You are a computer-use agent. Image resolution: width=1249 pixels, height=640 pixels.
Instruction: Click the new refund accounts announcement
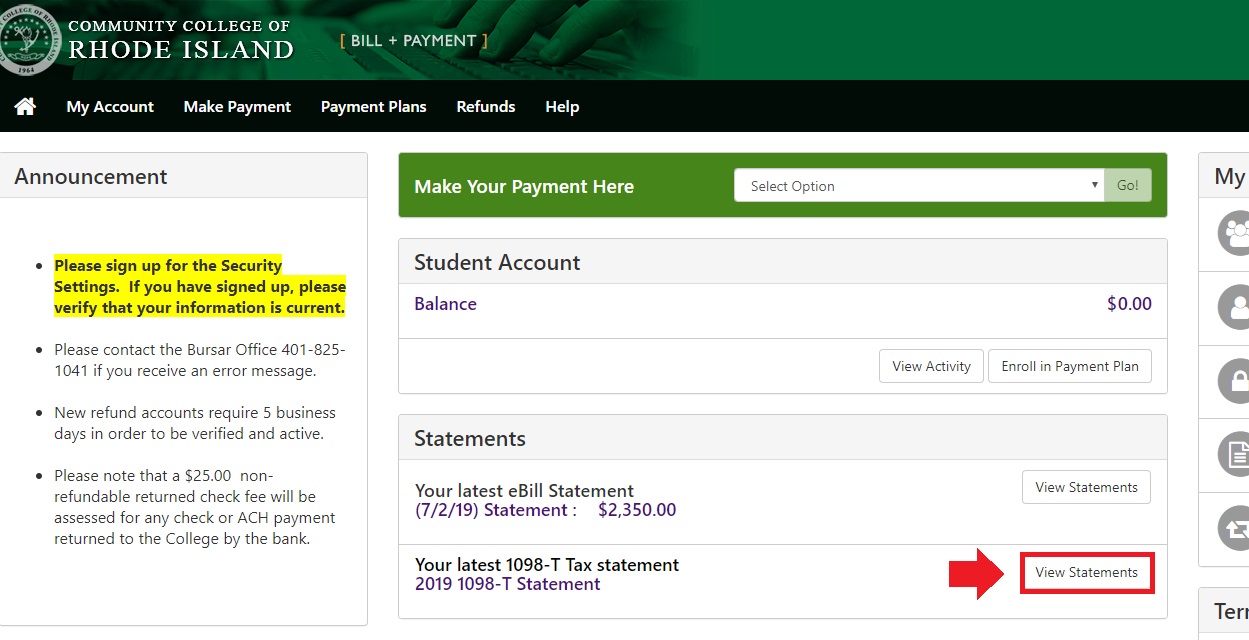pos(195,423)
